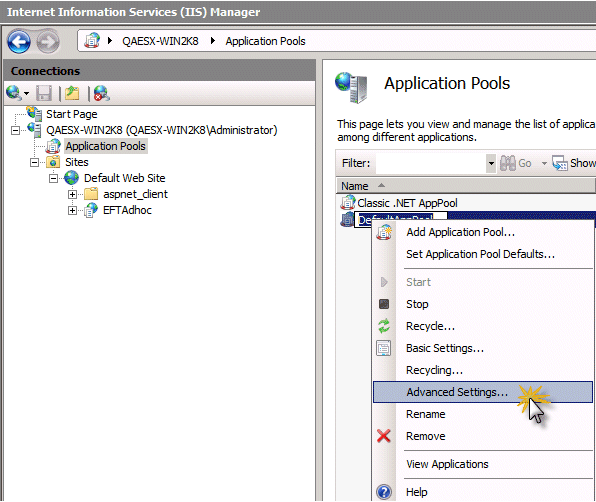Click the Go binoculars icon beside Filter

[508, 163]
